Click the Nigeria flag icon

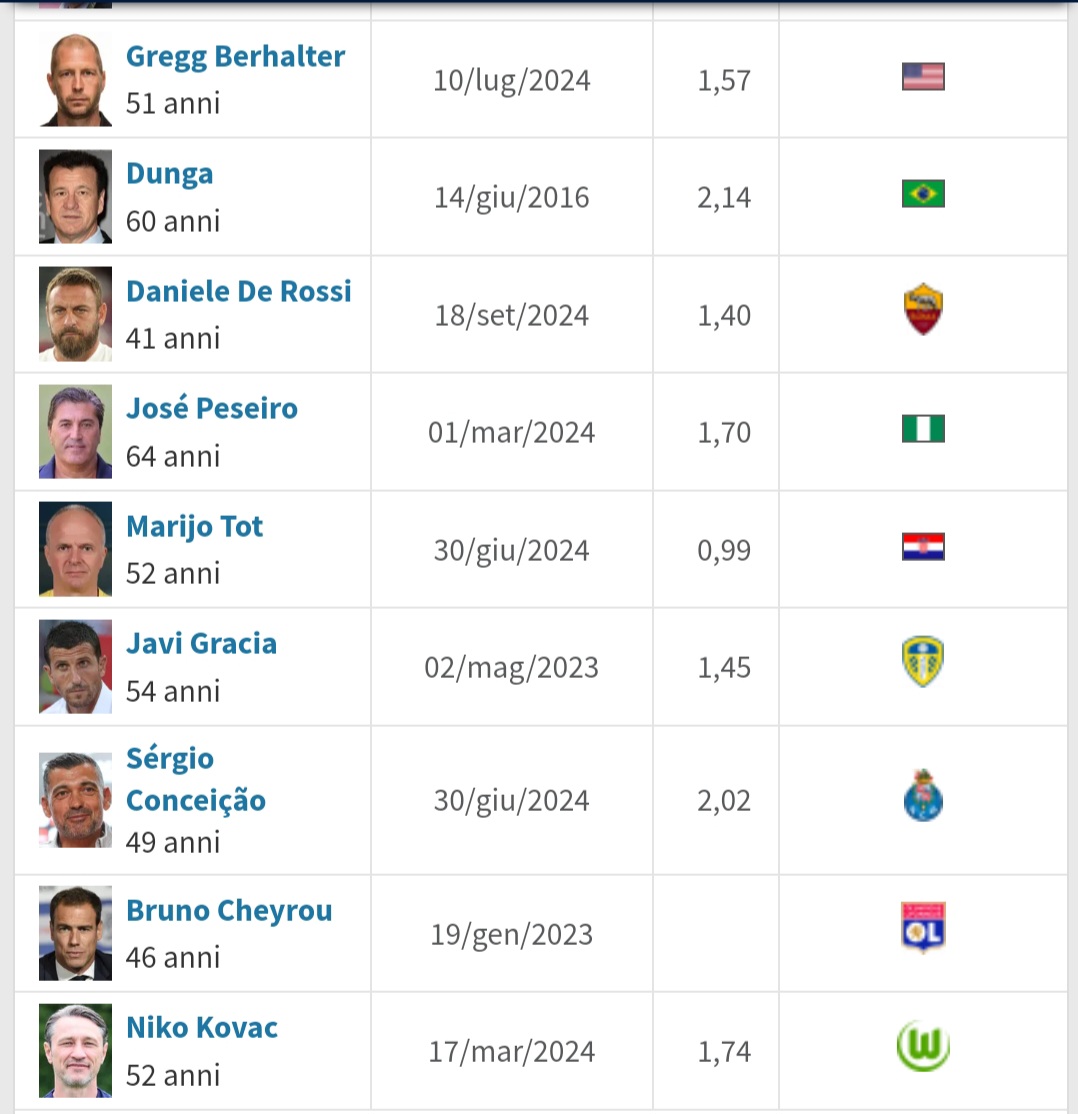tap(922, 430)
